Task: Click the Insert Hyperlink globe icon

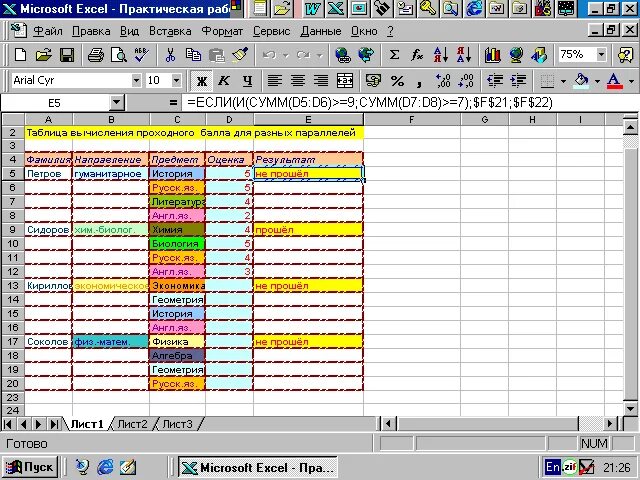Action: 343,54
